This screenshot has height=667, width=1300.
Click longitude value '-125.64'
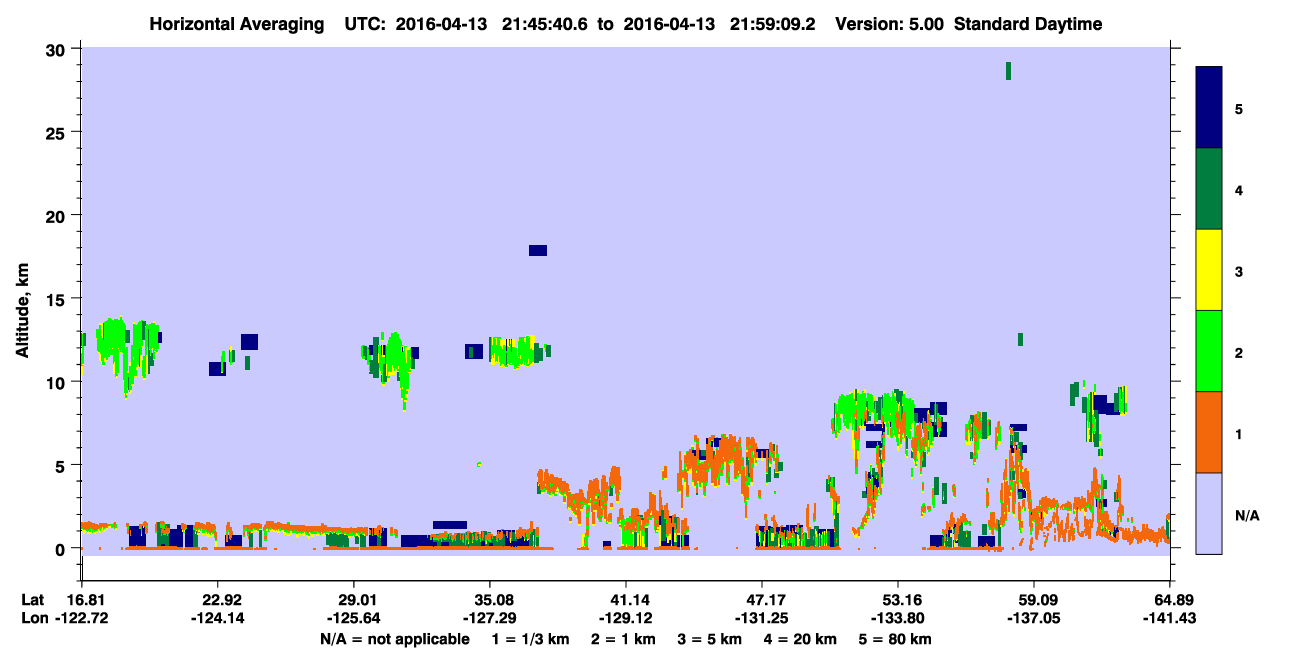tap(353, 618)
